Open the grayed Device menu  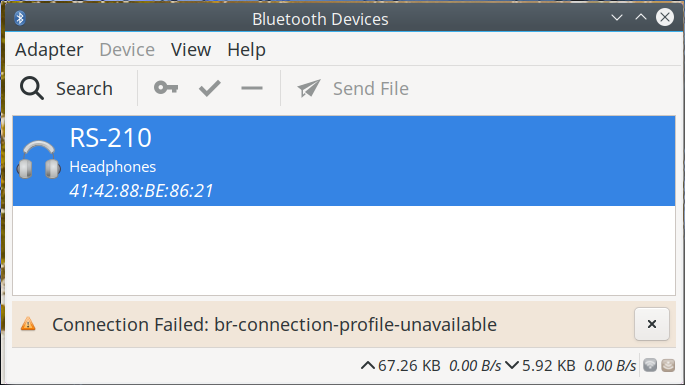point(127,49)
